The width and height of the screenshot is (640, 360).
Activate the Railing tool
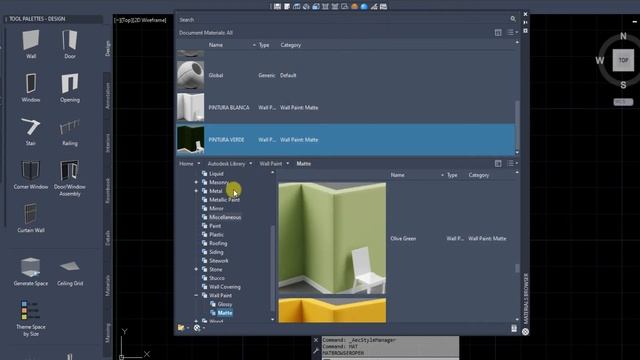tap(70, 131)
